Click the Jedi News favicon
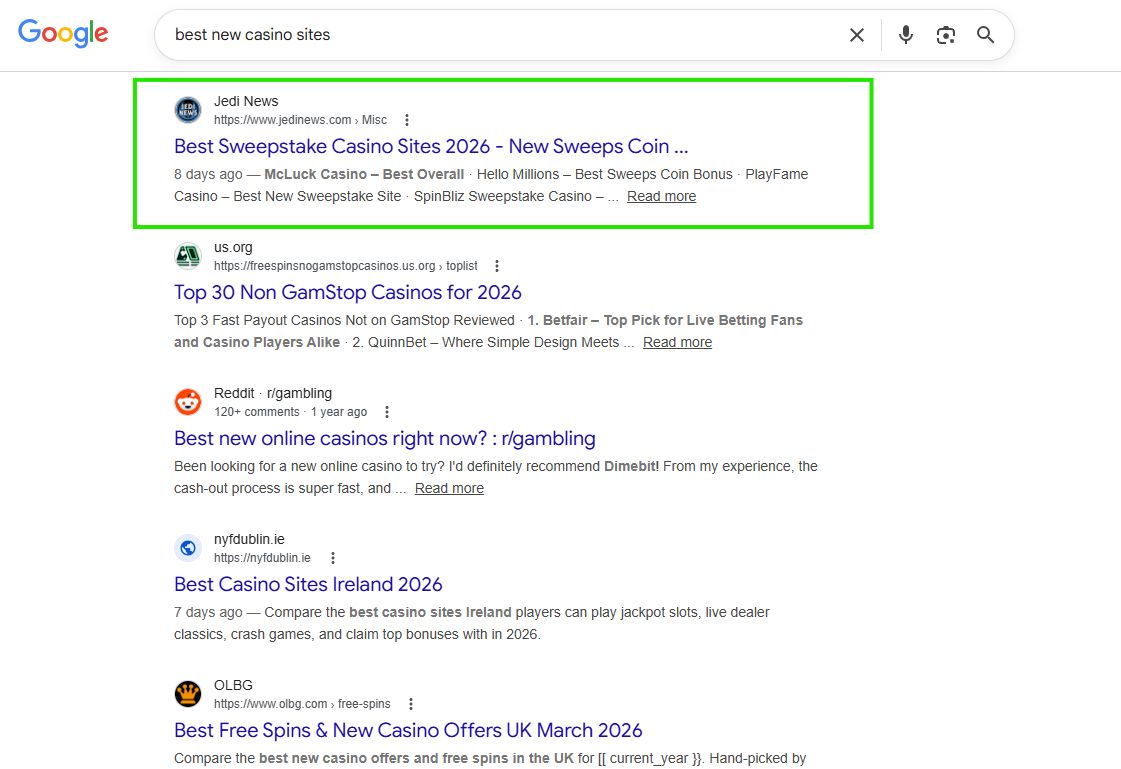Viewport: 1121px width, 769px height. point(188,110)
